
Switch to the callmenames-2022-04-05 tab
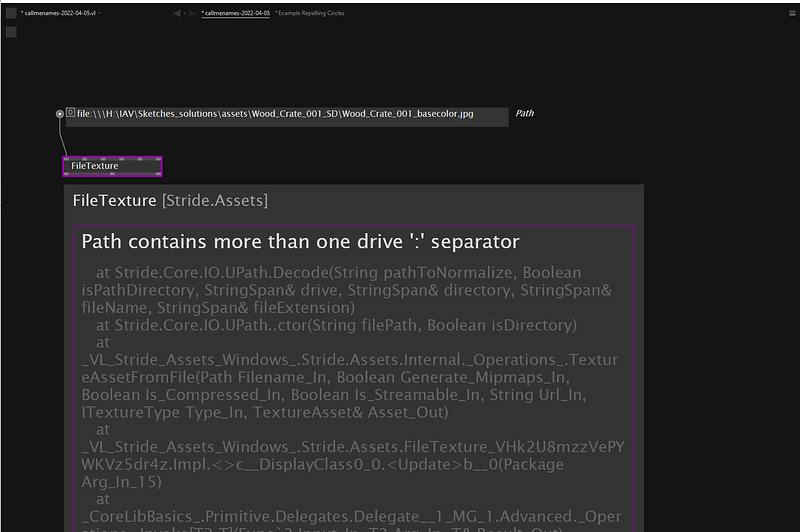(236, 13)
